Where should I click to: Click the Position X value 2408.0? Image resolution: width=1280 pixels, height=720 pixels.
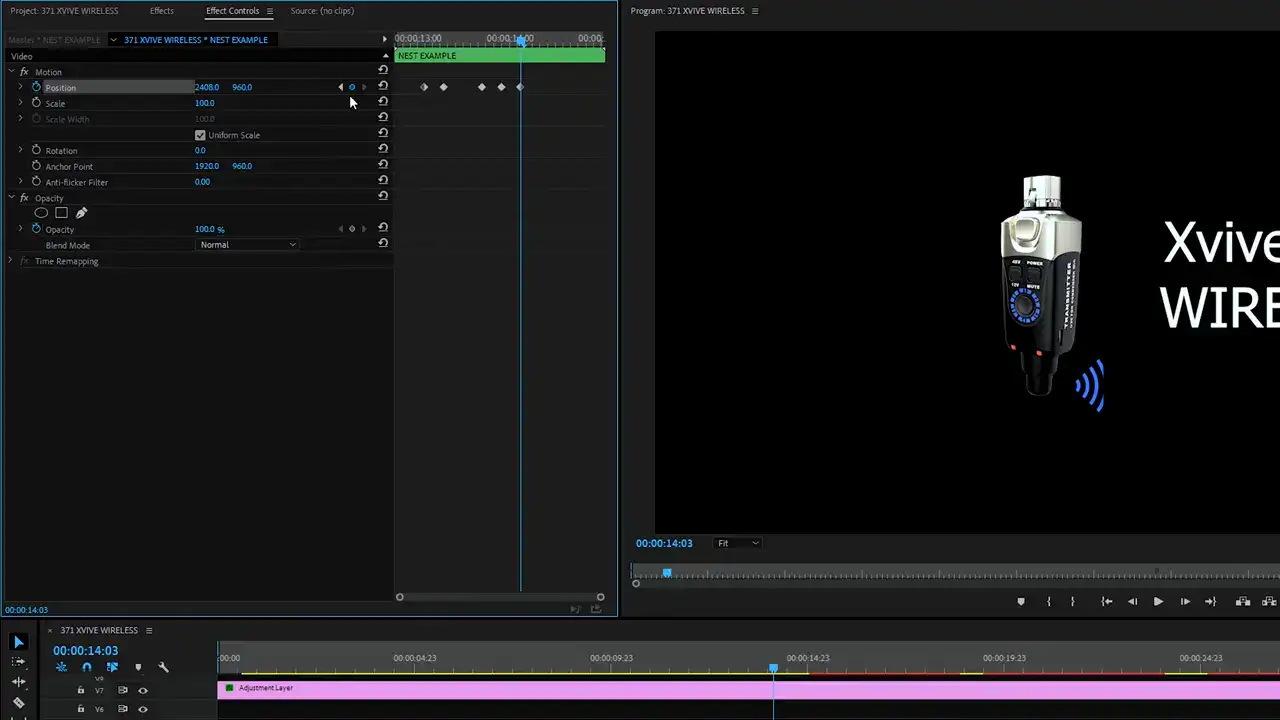[207, 87]
